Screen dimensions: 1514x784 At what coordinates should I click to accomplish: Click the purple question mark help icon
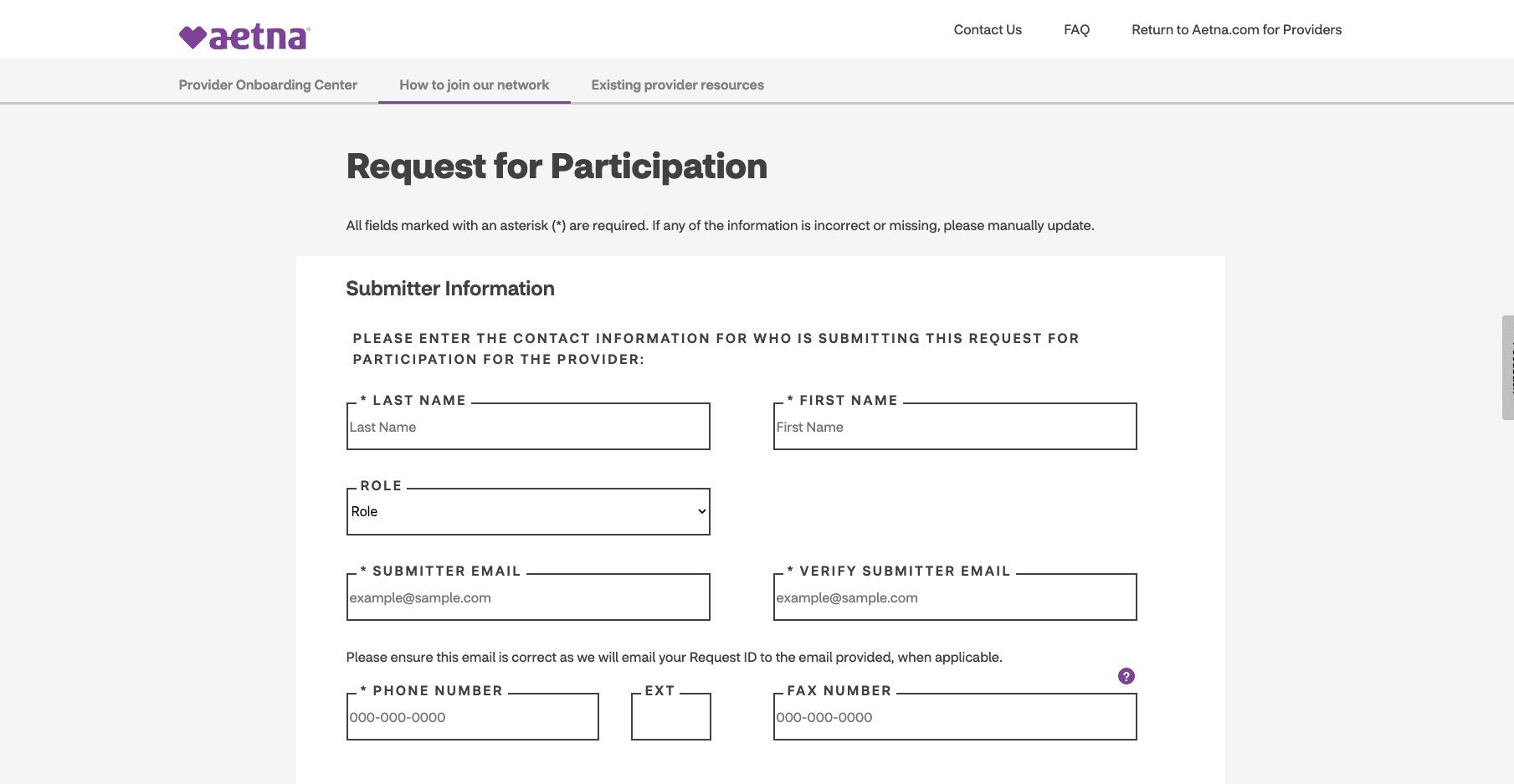(1126, 676)
